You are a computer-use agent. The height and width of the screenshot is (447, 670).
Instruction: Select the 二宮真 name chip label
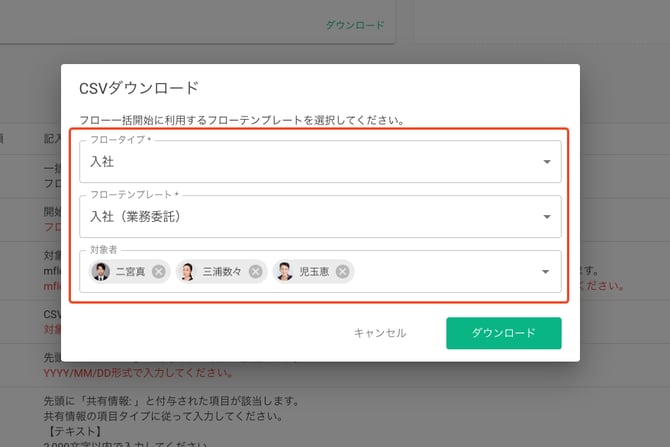click(x=130, y=272)
